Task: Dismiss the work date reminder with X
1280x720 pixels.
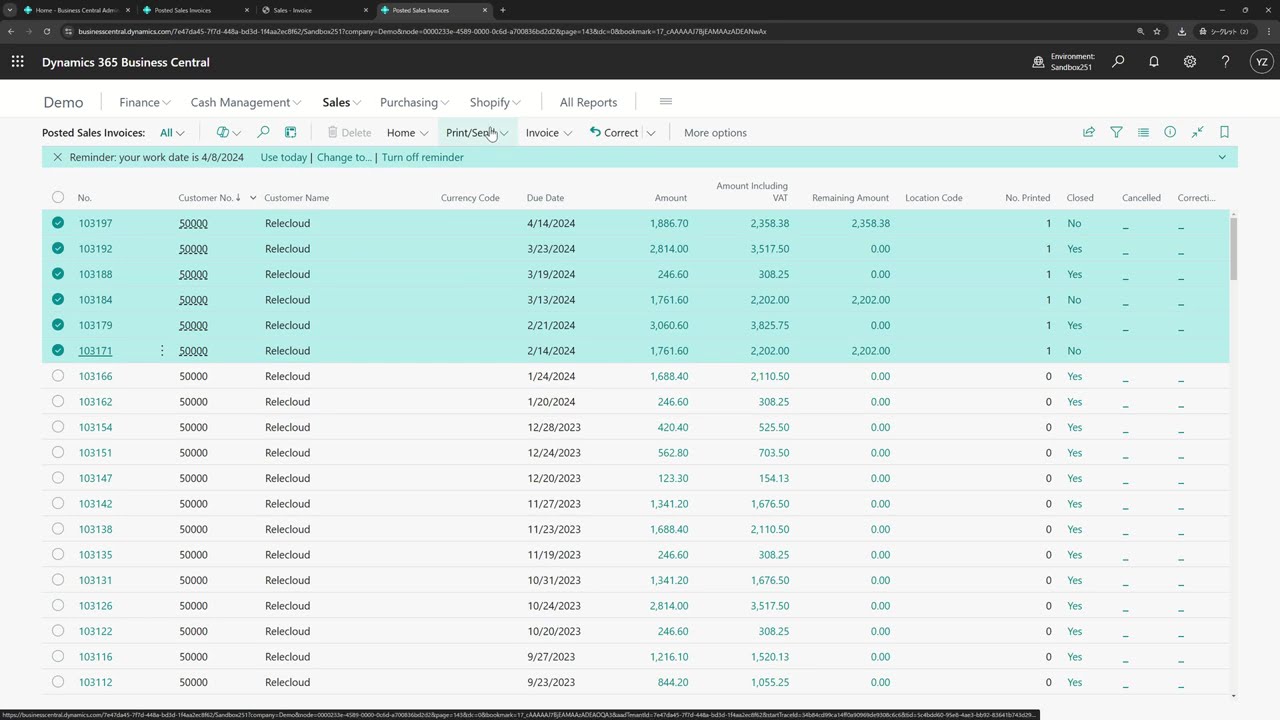Action: coord(57,157)
